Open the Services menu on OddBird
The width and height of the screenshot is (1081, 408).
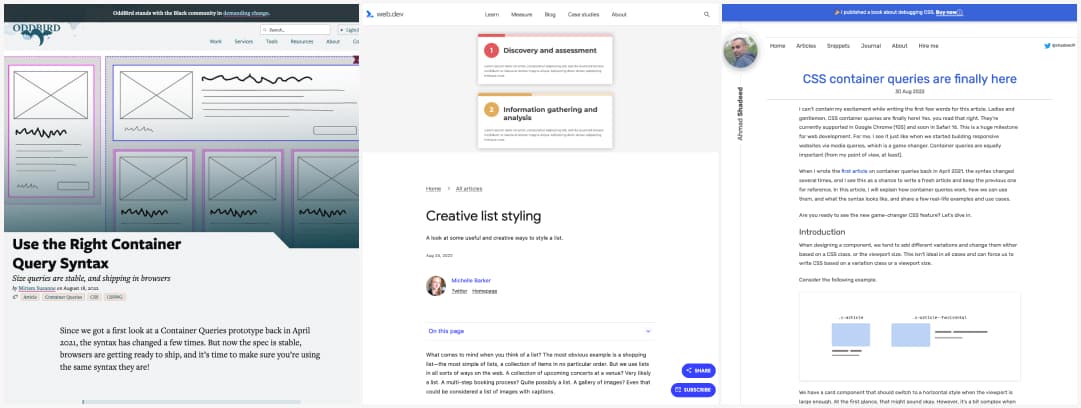coord(244,42)
